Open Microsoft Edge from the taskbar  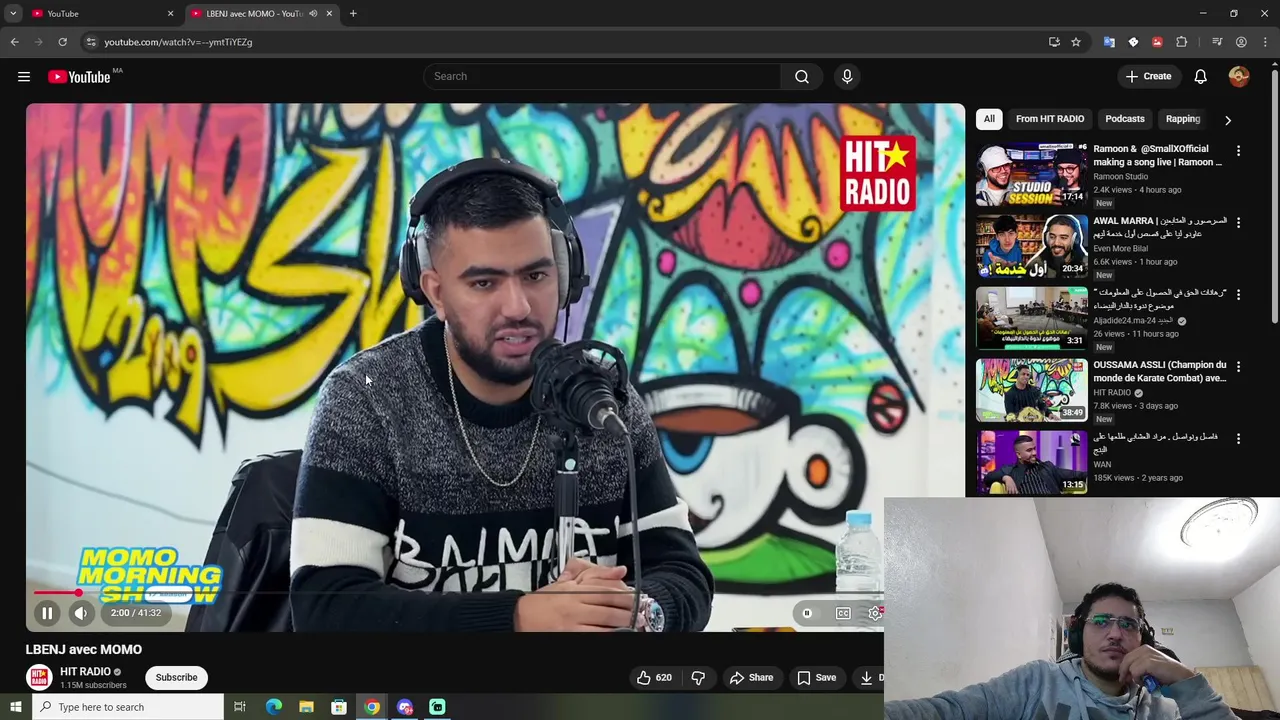pyautogui.click(x=273, y=707)
